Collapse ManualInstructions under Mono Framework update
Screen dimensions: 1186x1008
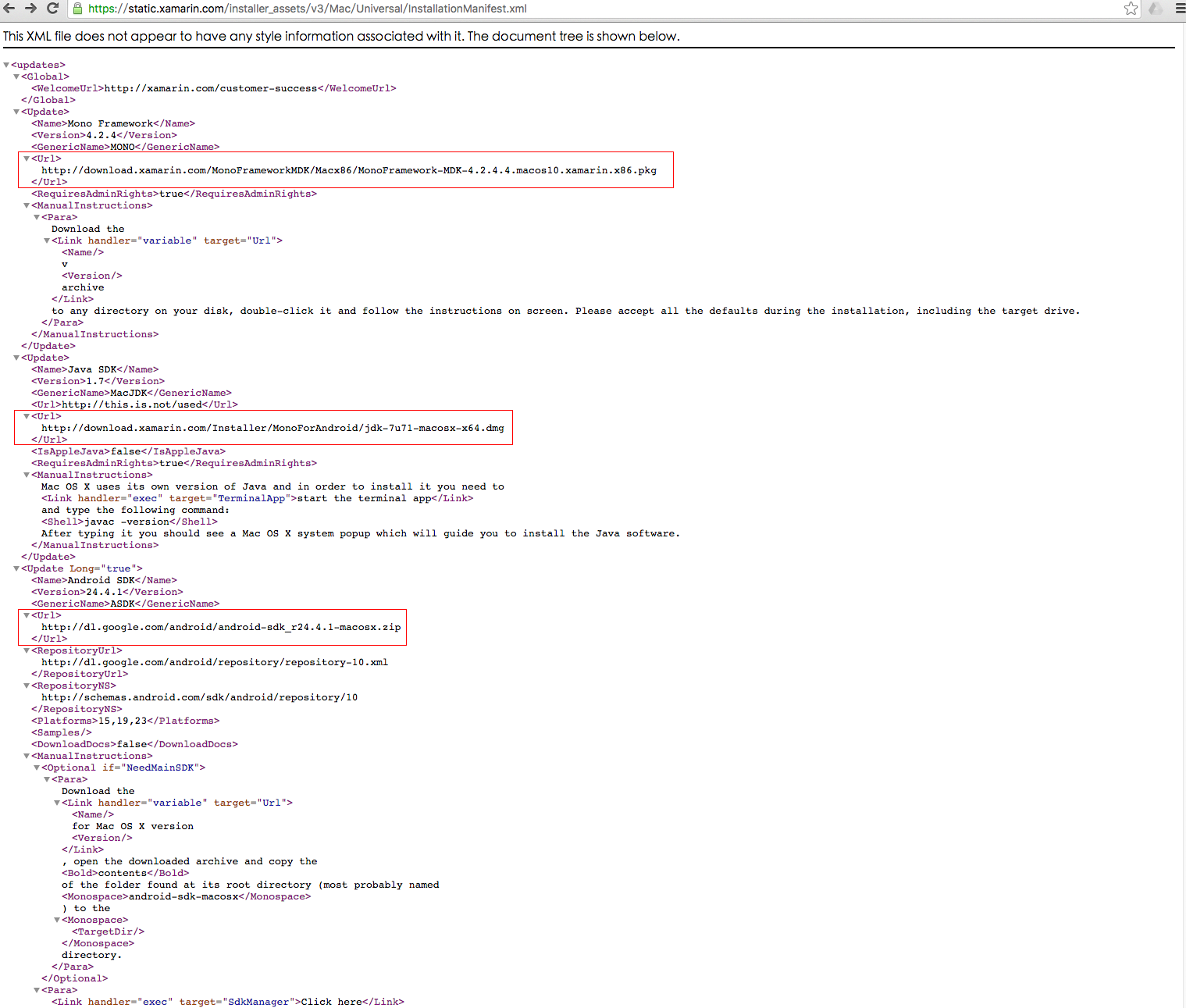pos(27,206)
